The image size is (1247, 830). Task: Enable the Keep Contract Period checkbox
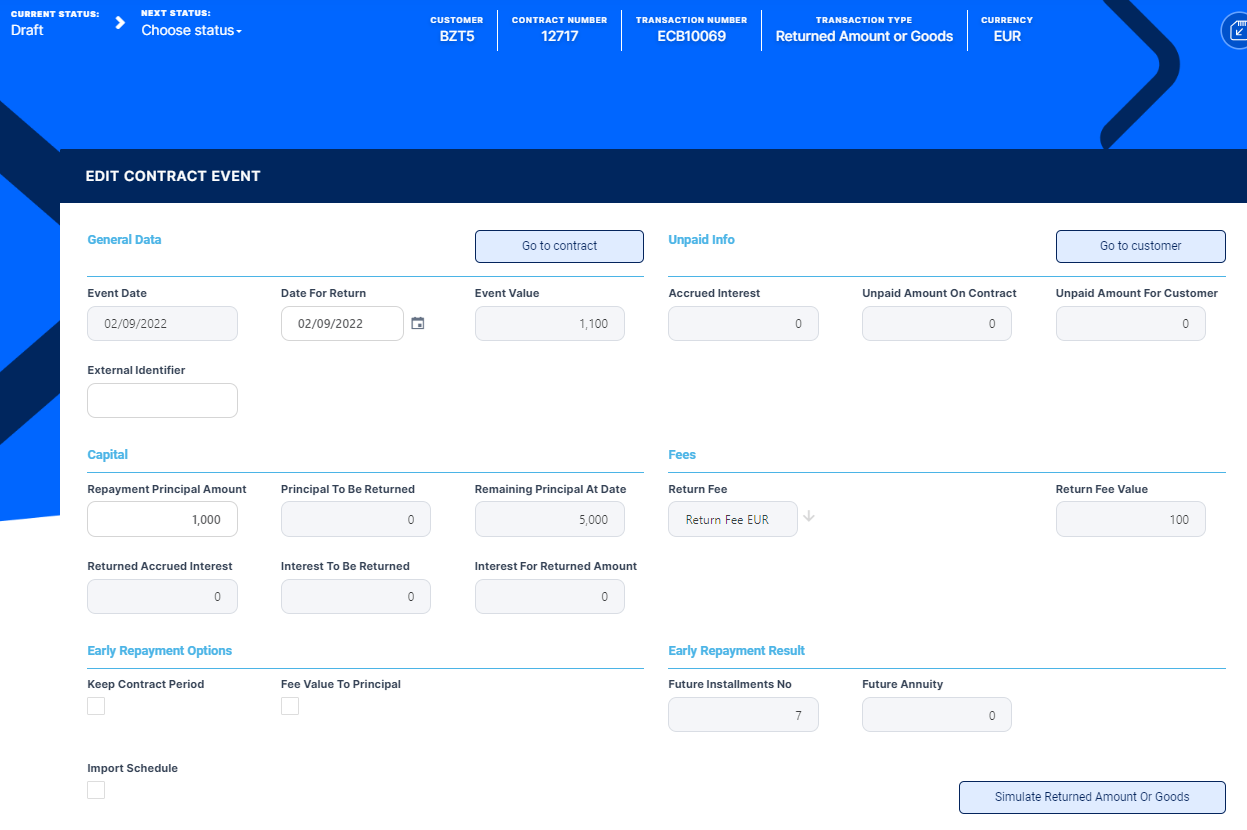pos(96,706)
